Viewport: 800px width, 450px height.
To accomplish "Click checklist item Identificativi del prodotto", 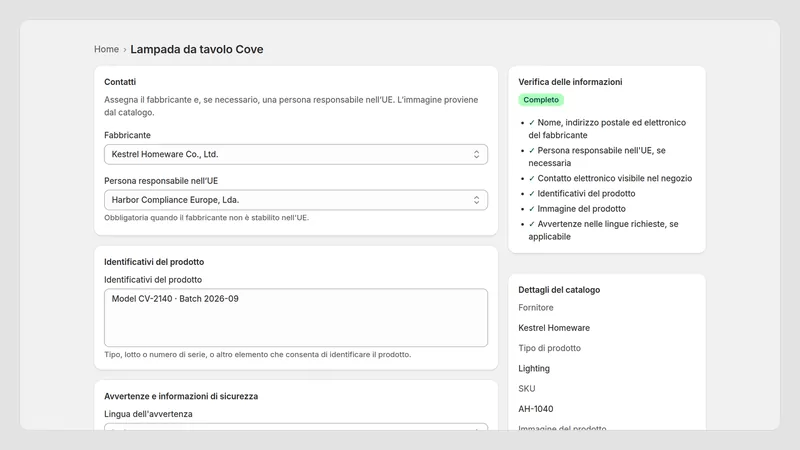I will 582,193.
